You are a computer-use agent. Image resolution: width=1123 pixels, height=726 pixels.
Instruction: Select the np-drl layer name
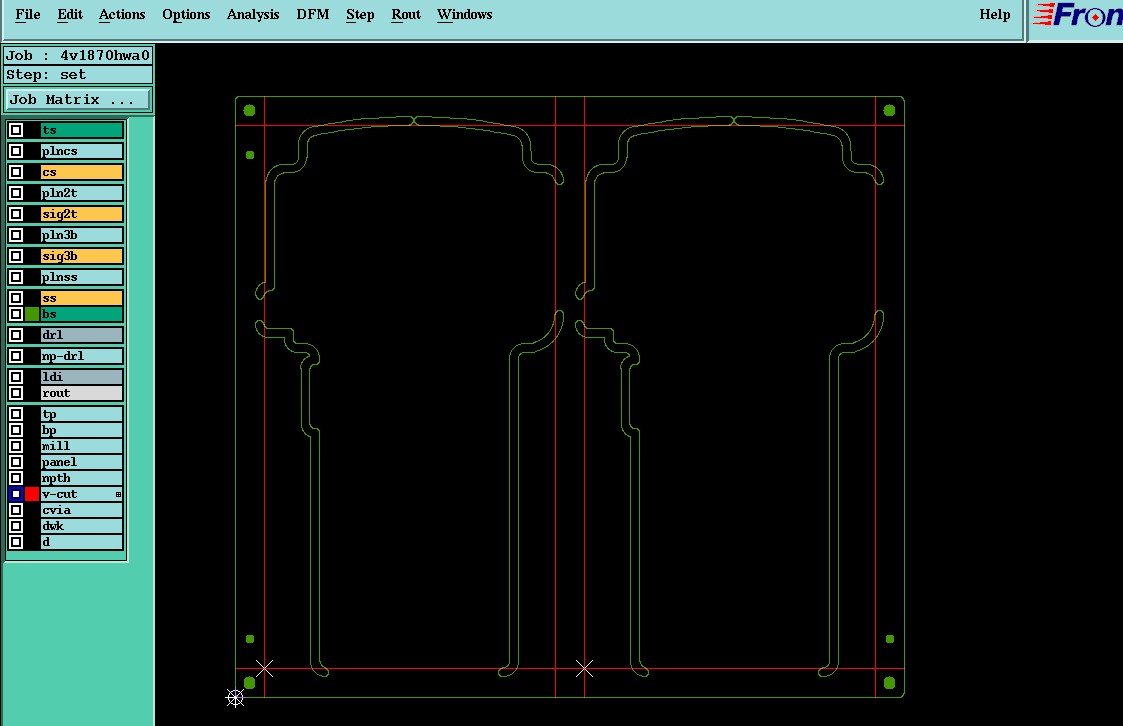click(x=82, y=356)
